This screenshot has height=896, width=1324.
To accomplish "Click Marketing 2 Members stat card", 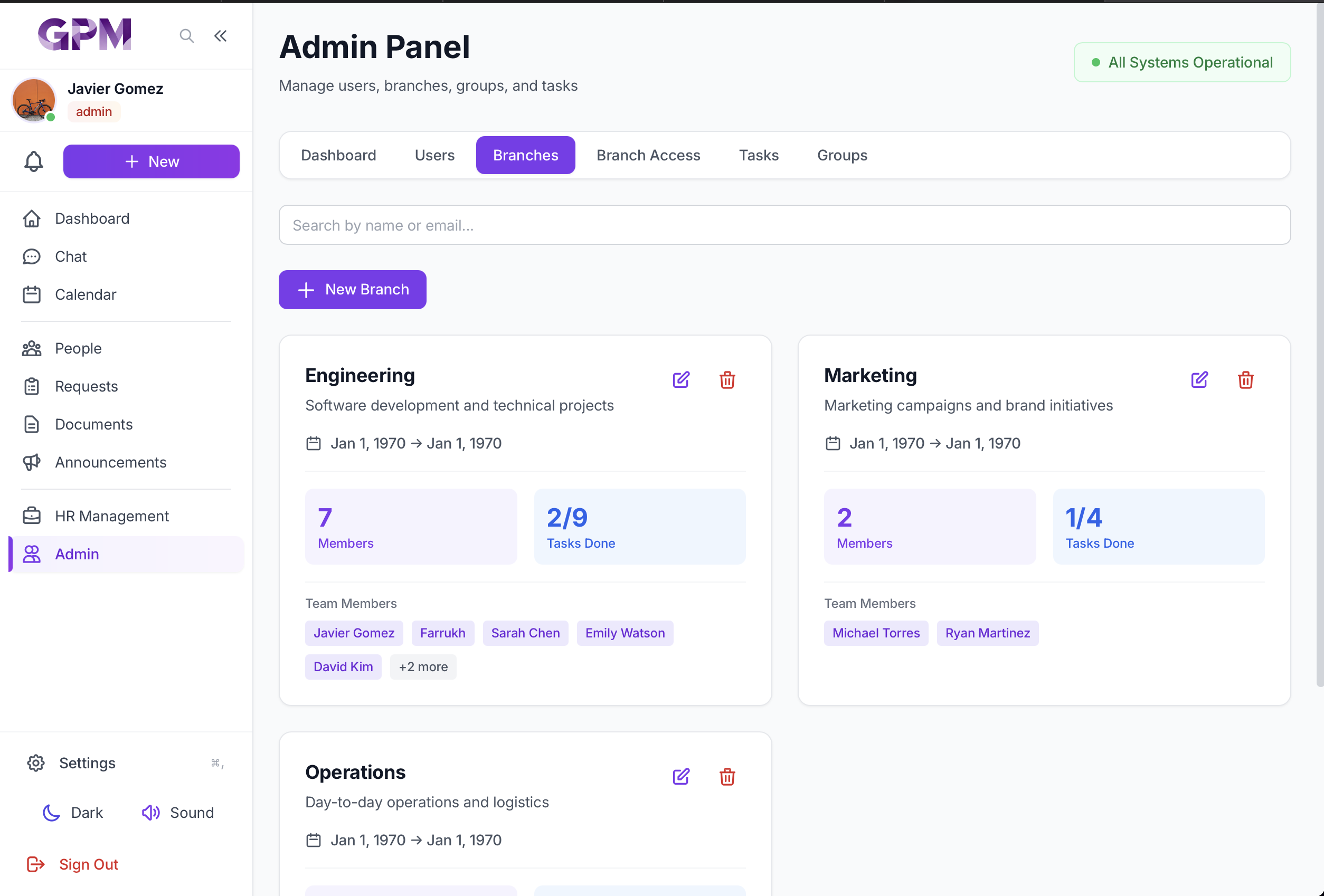I will point(930,526).
